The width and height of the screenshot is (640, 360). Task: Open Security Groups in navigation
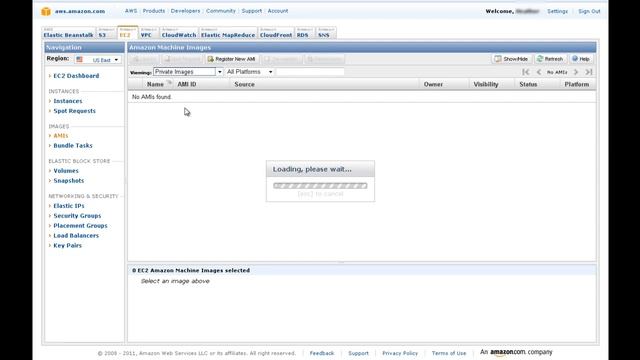[77, 216]
